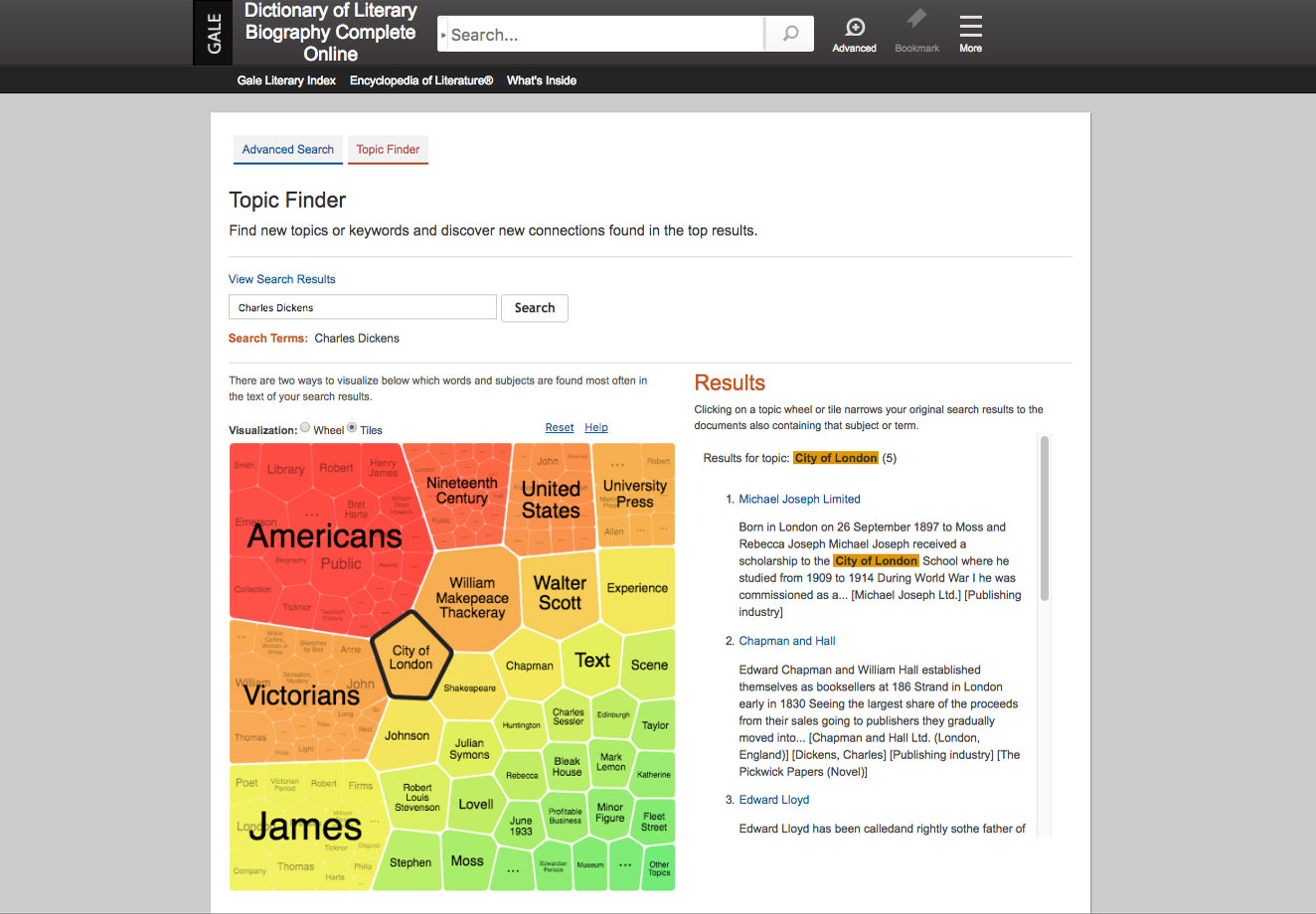Select the Bleak House tile
The height and width of the screenshot is (914, 1316).
coord(568,767)
